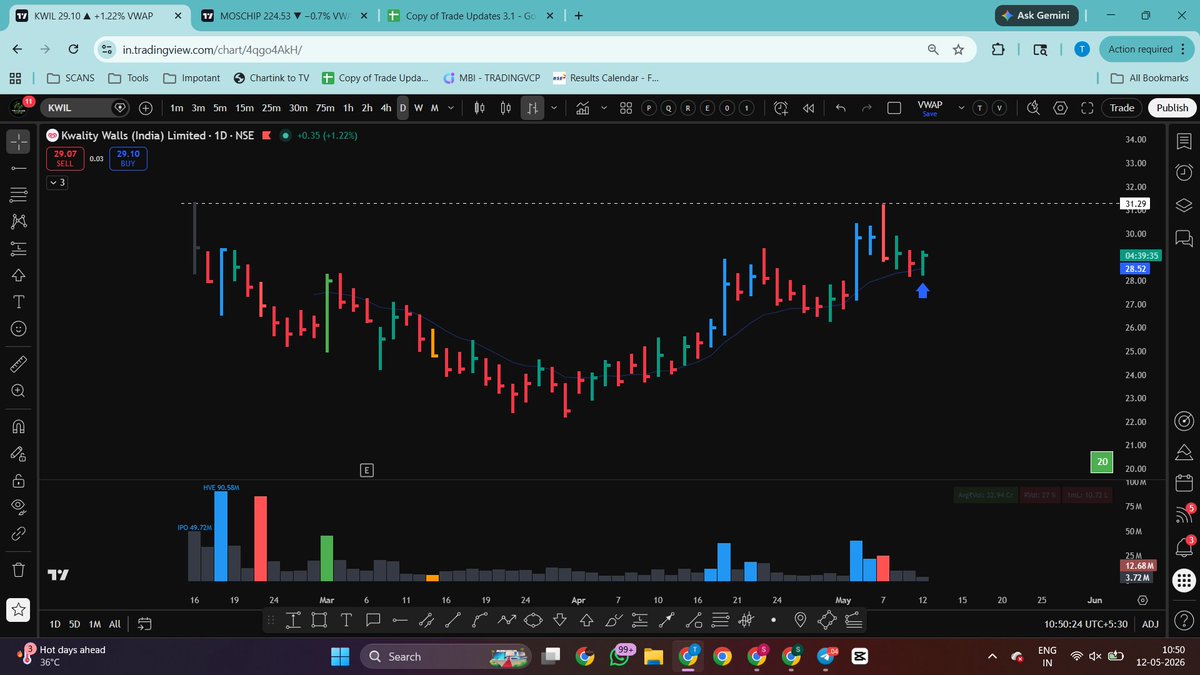Lock all drawings toggle

click(x=19, y=480)
